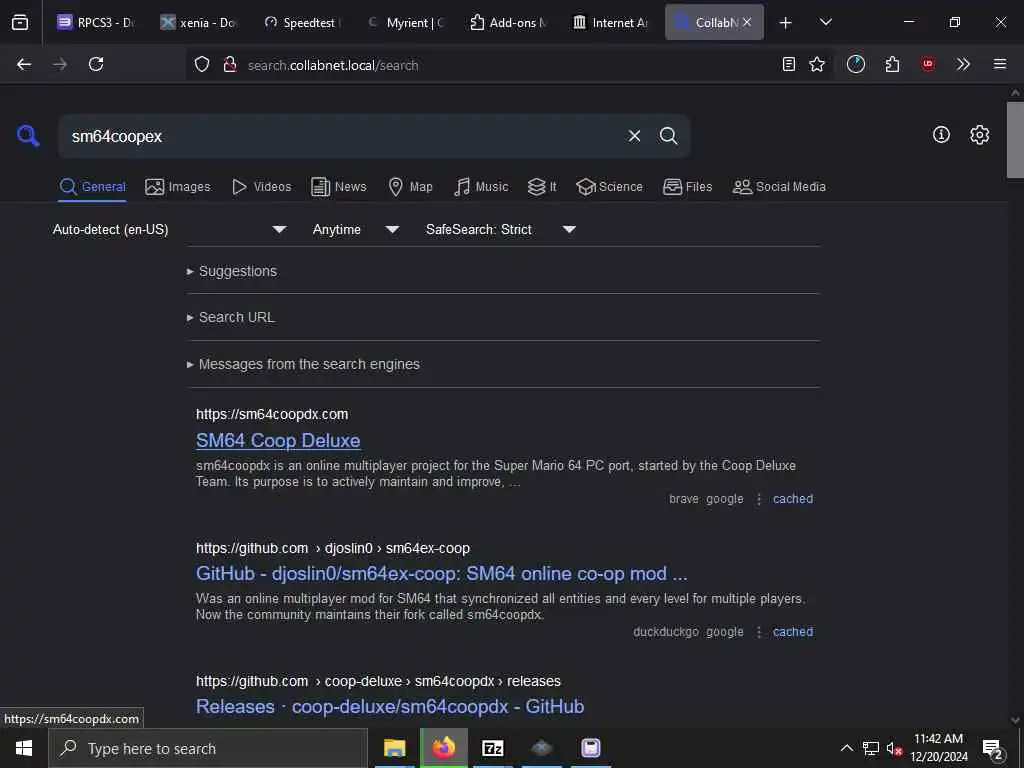1024x768 pixels.
Task: Switch to Add-ons tab
Action: pos(508,22)
